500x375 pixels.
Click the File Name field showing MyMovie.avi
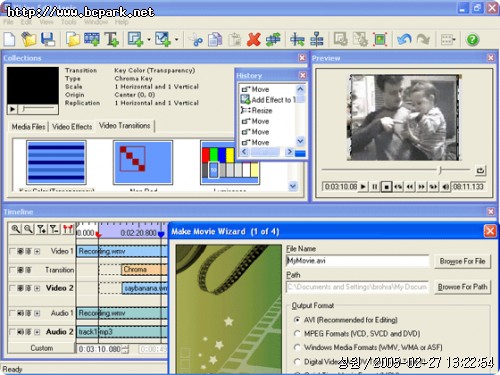[x=357, y=261]
